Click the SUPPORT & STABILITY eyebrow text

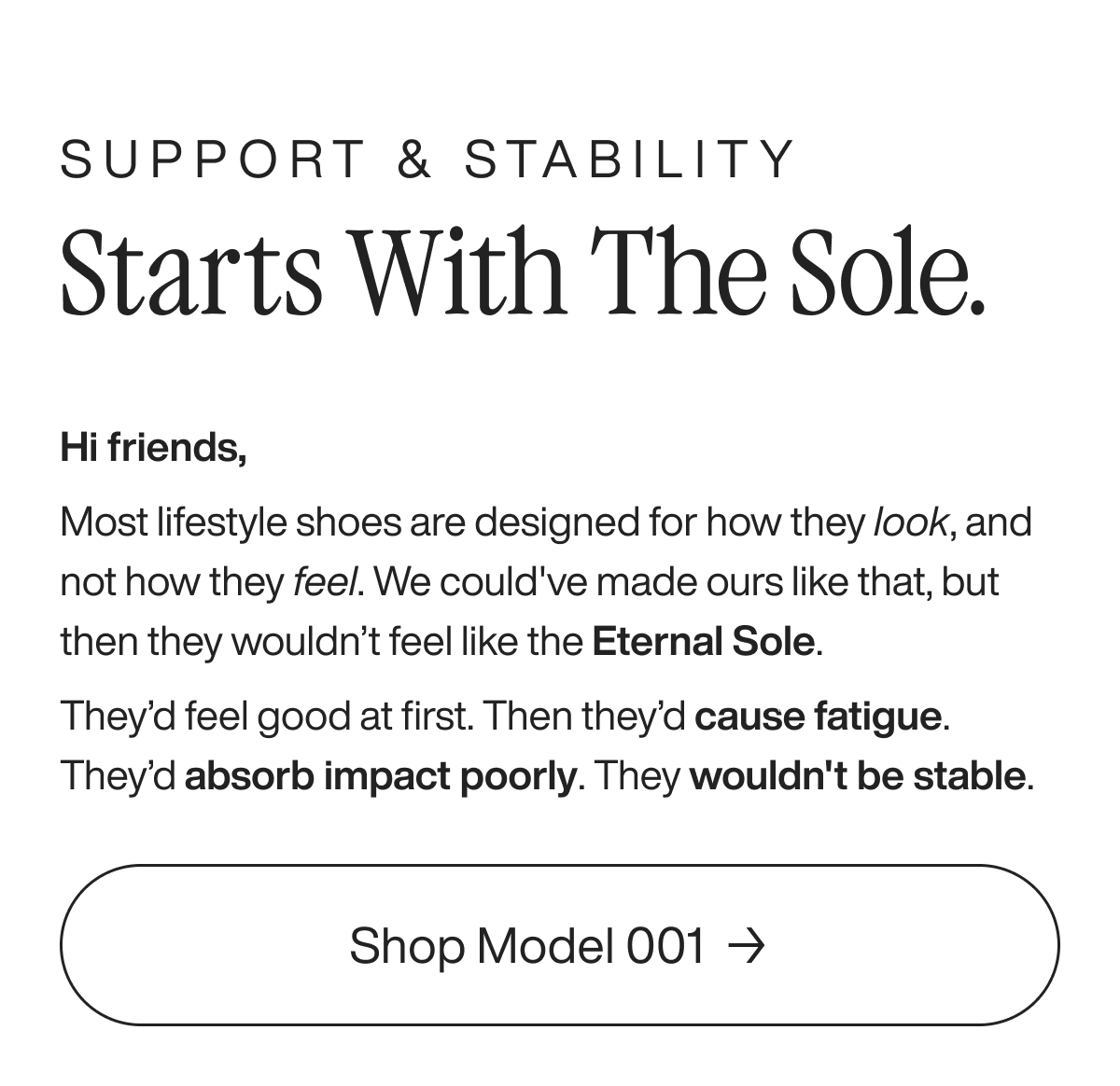[427, 159]
